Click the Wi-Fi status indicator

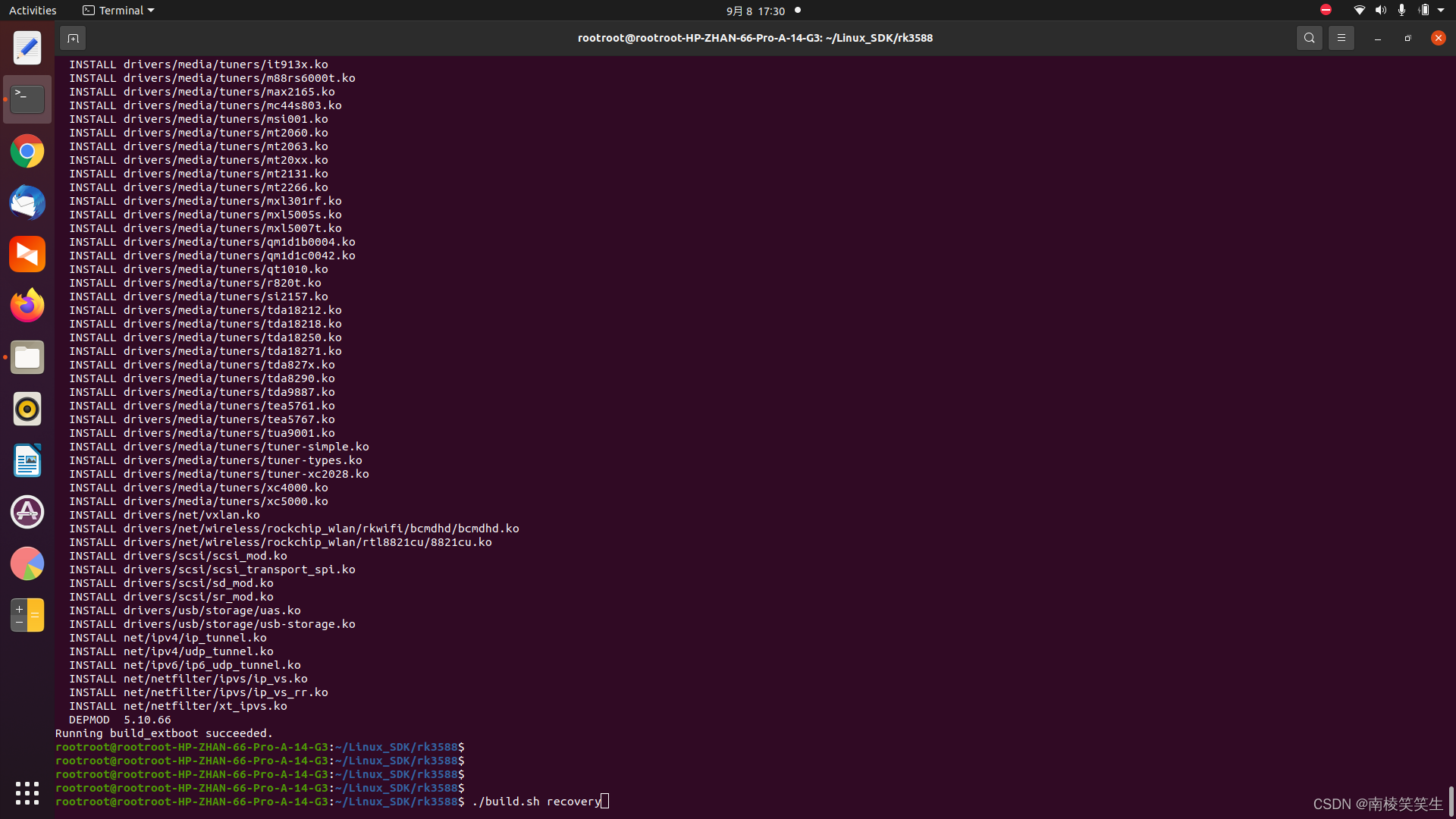point(1360,10)
